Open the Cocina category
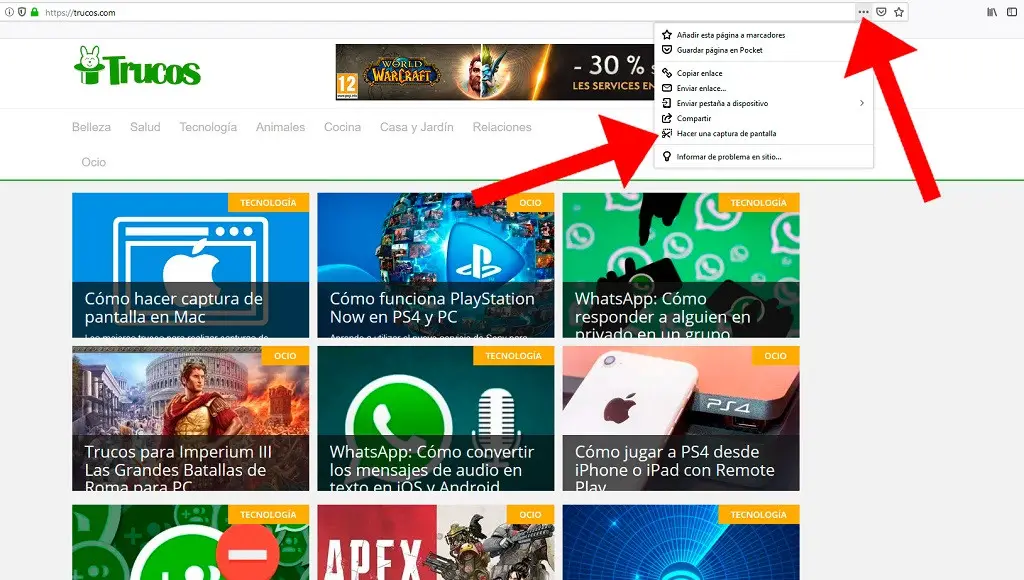 click(342, 127)
